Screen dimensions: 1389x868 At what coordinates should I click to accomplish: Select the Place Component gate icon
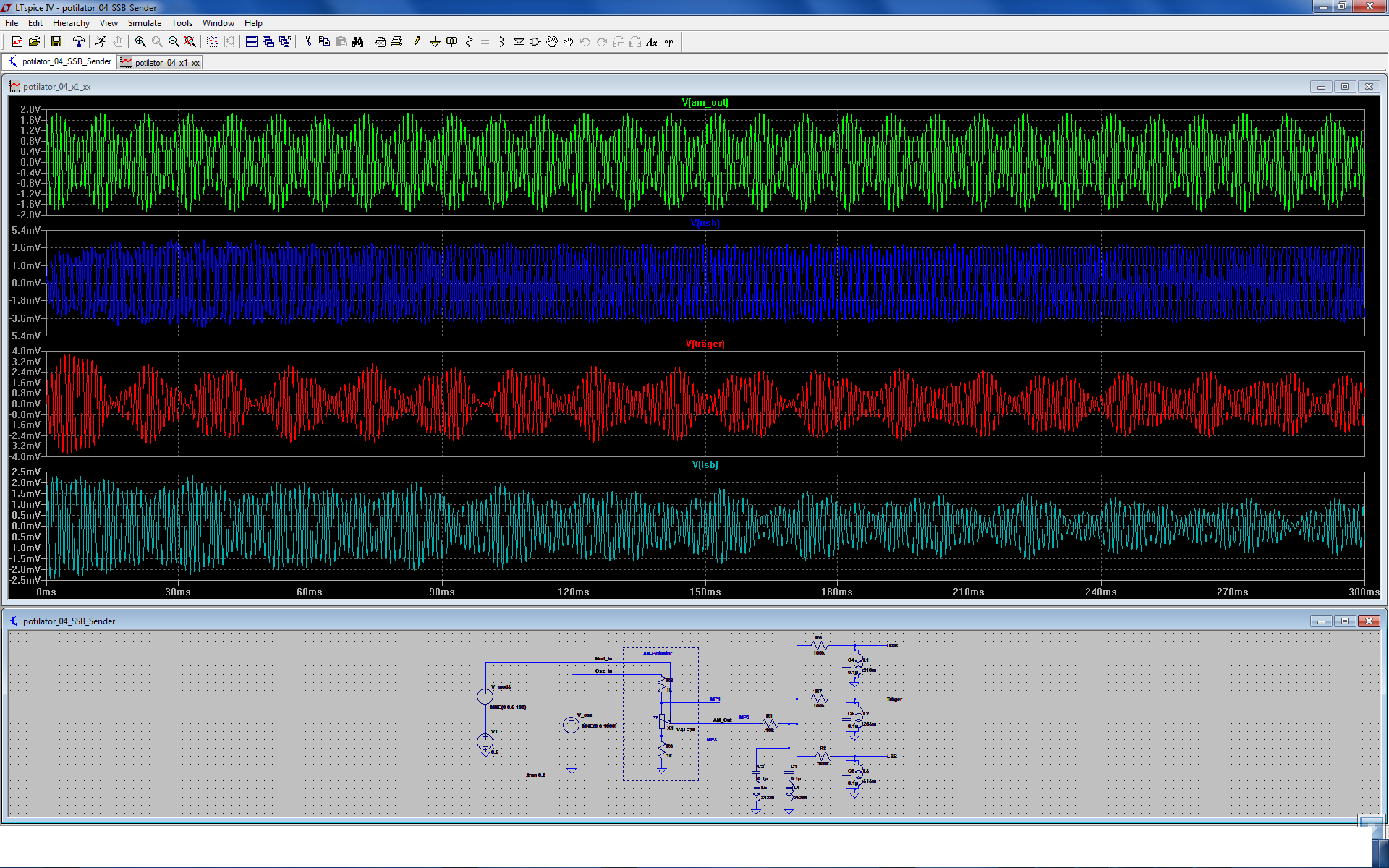(x=535, y=42)
